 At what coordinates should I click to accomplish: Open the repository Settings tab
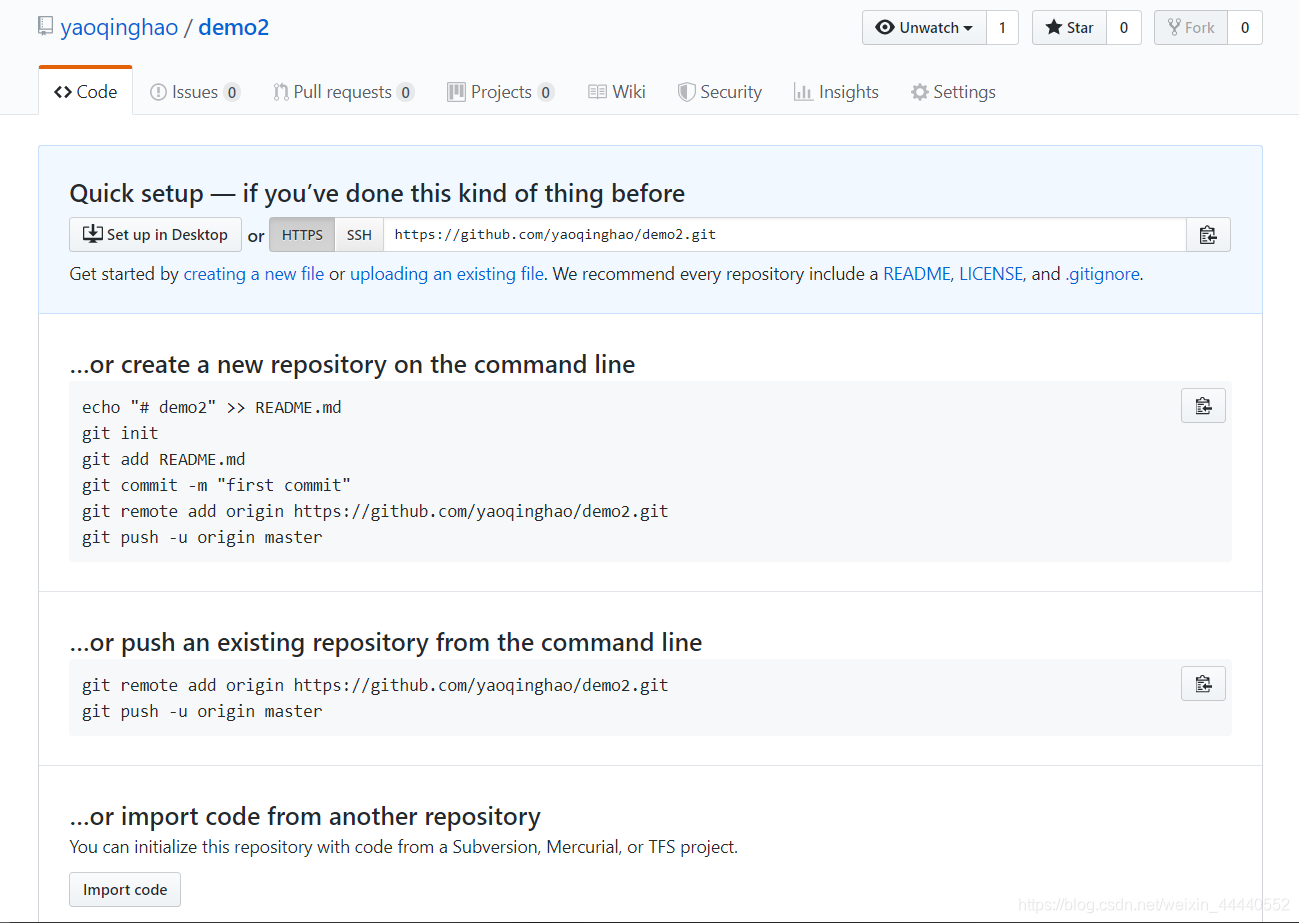pos(953,92)
